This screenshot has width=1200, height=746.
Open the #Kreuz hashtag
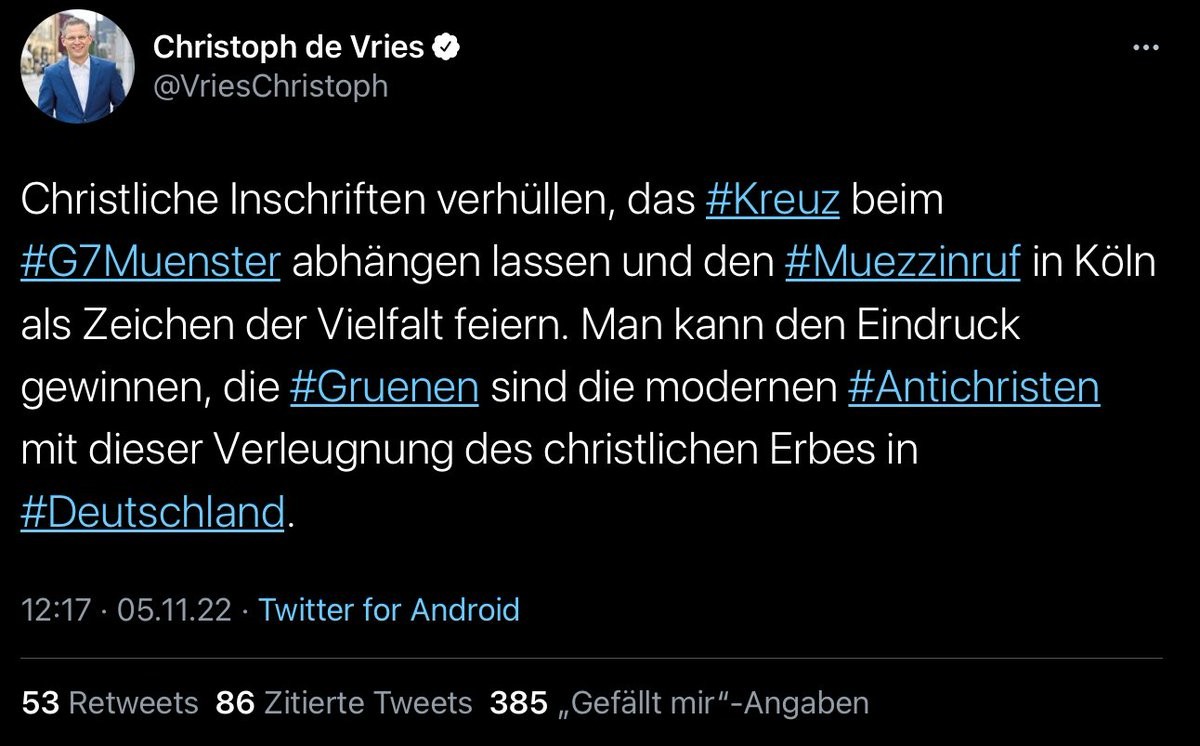[772, 200]
